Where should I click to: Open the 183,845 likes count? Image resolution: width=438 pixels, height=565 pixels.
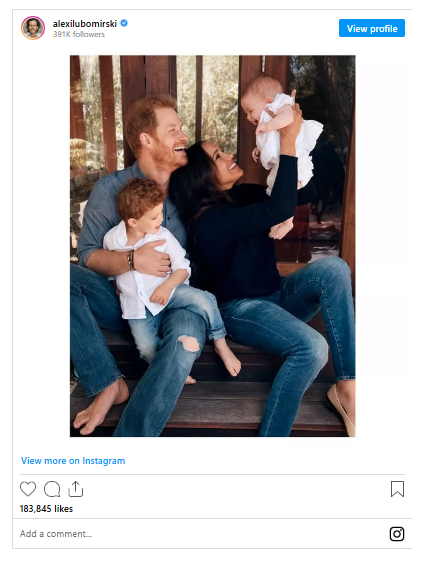tap(46, 508)
